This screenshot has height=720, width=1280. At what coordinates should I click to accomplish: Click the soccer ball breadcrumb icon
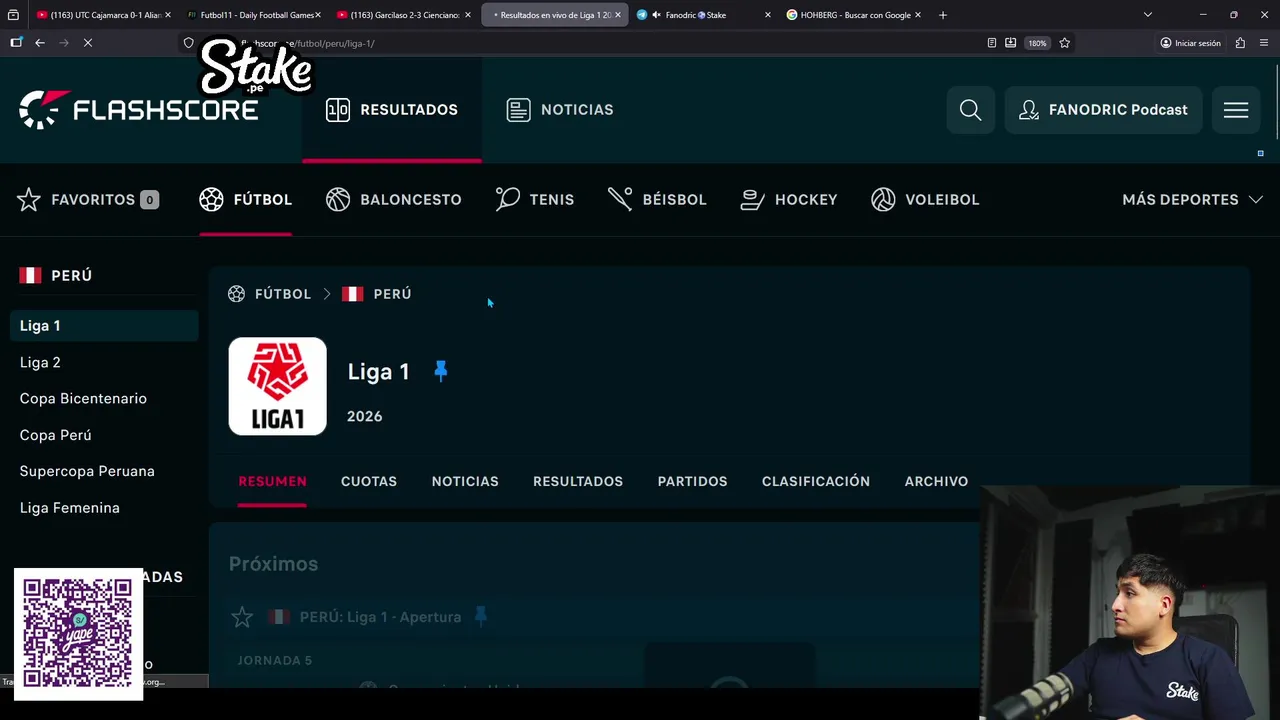click(236, 294)
